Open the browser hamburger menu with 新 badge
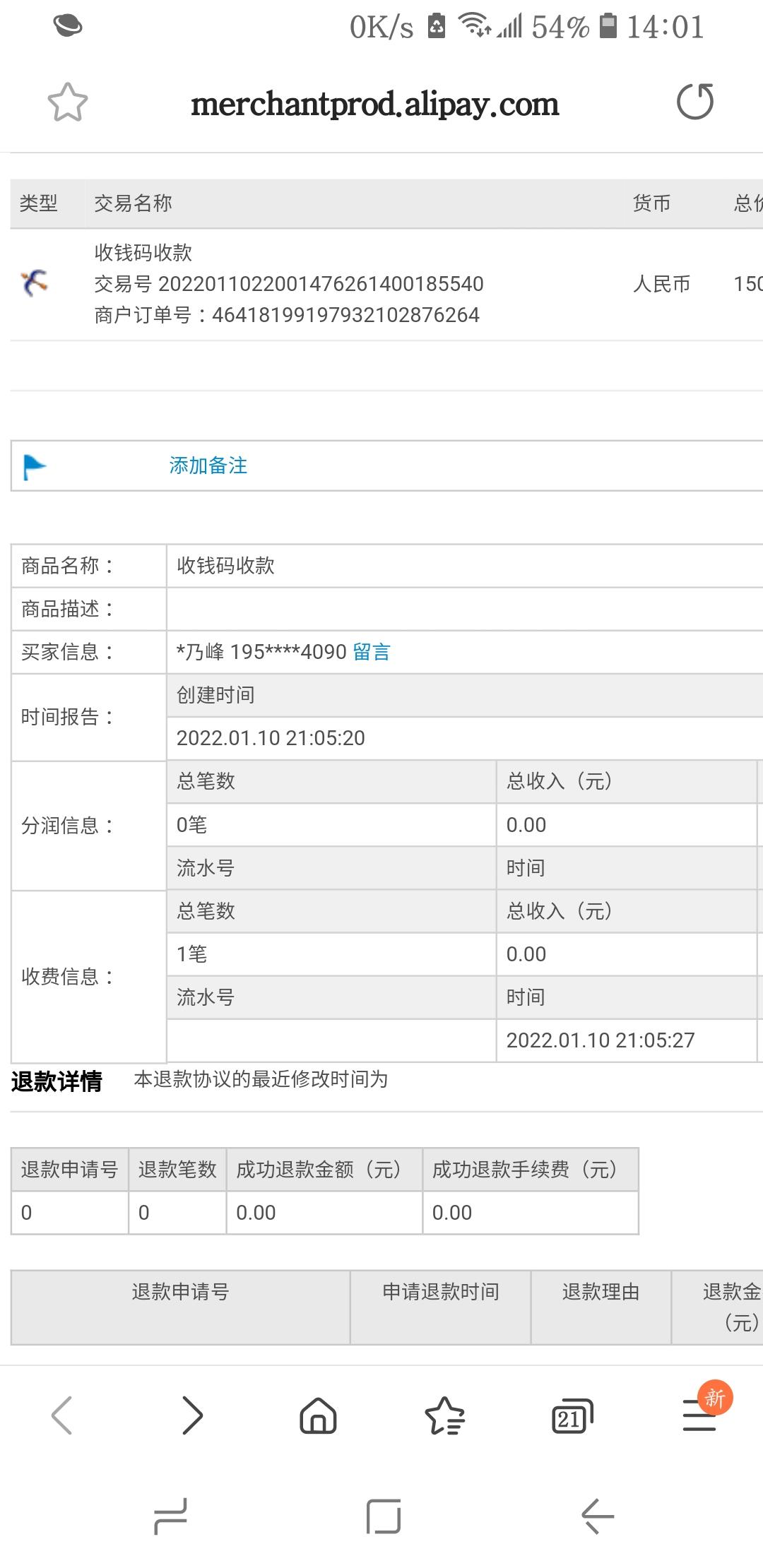Image resolution: width=763 pixels, height=1568 pixels. click(x=700, y=1415)
